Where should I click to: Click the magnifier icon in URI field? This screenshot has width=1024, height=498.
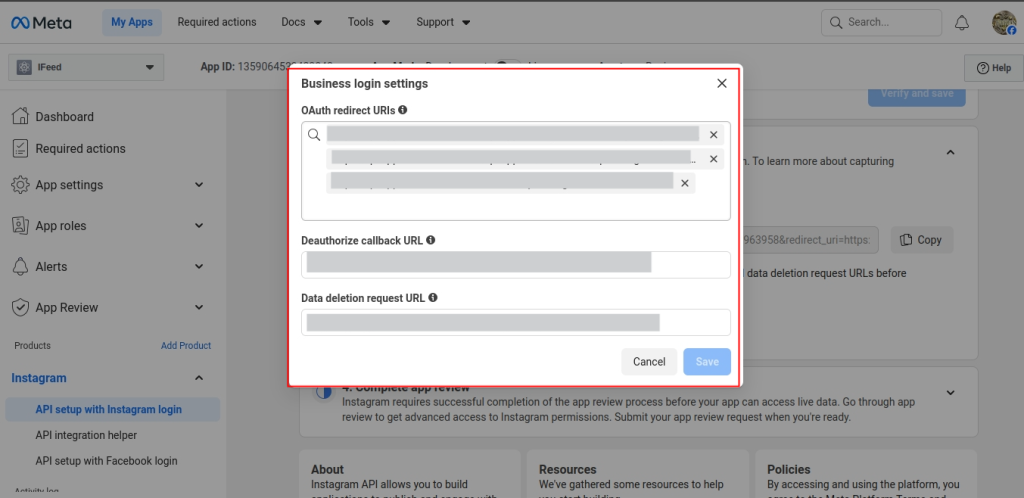pos(314,134)
